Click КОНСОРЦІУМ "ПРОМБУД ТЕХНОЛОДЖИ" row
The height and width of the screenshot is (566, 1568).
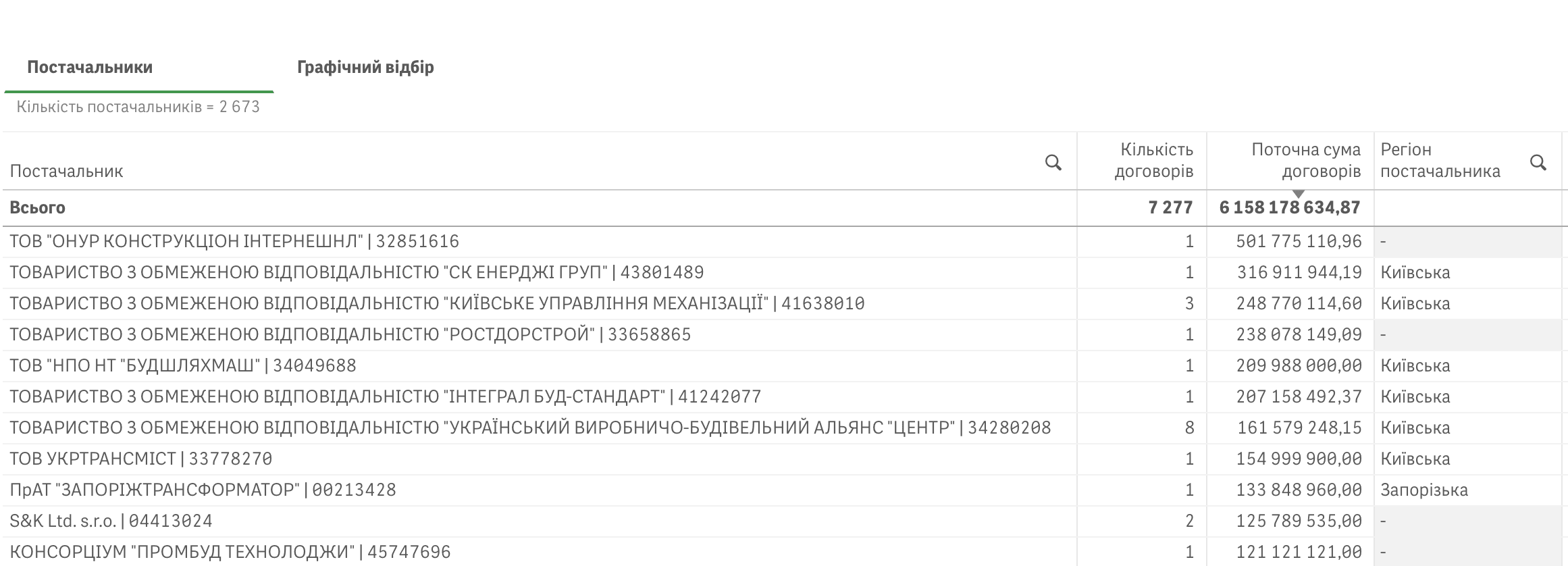230,552
